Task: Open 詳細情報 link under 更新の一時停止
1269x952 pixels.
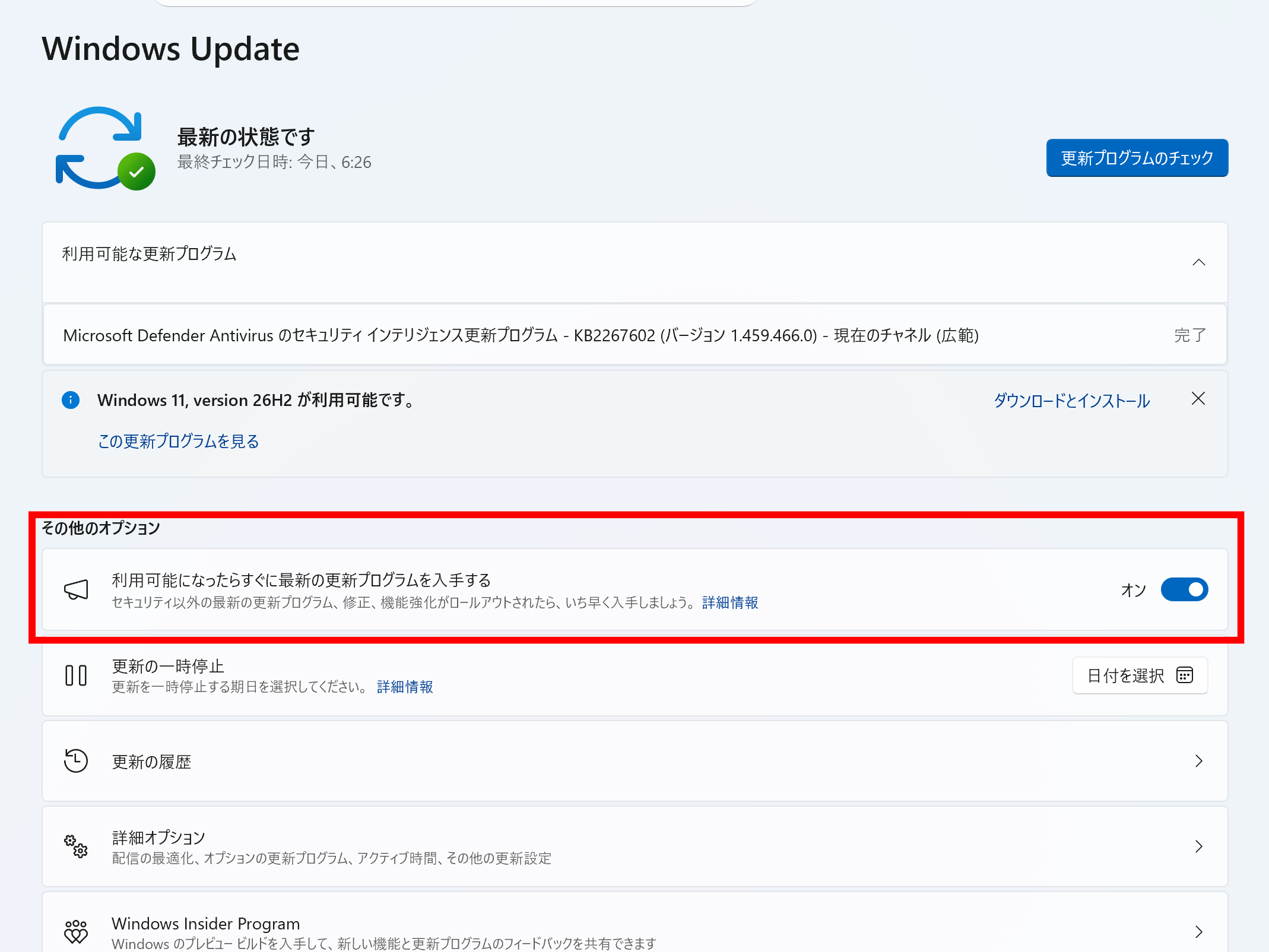Action: (x=405, y=687)
